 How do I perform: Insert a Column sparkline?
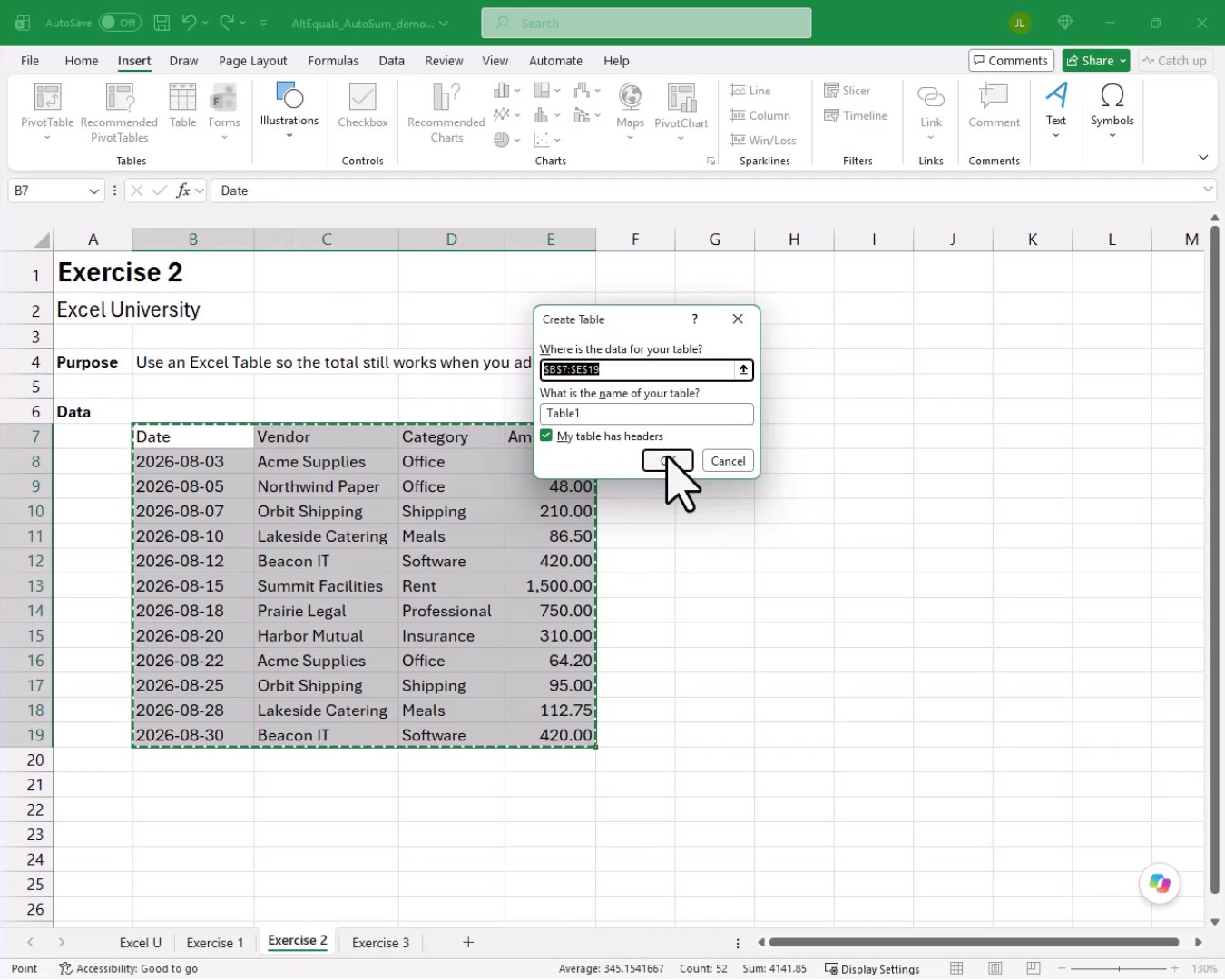(760, 115)
